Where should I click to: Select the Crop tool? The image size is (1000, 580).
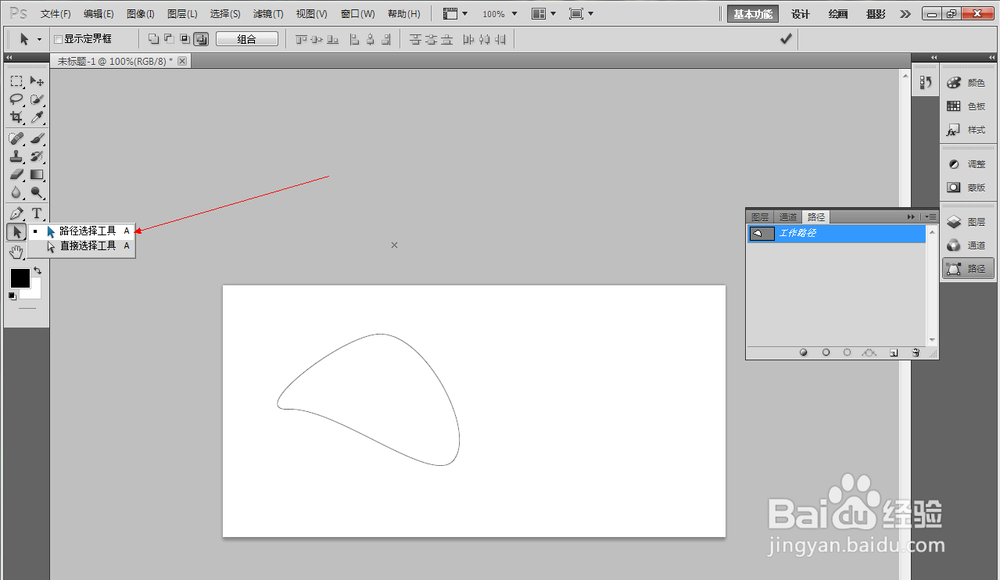(x=17, y=117)
